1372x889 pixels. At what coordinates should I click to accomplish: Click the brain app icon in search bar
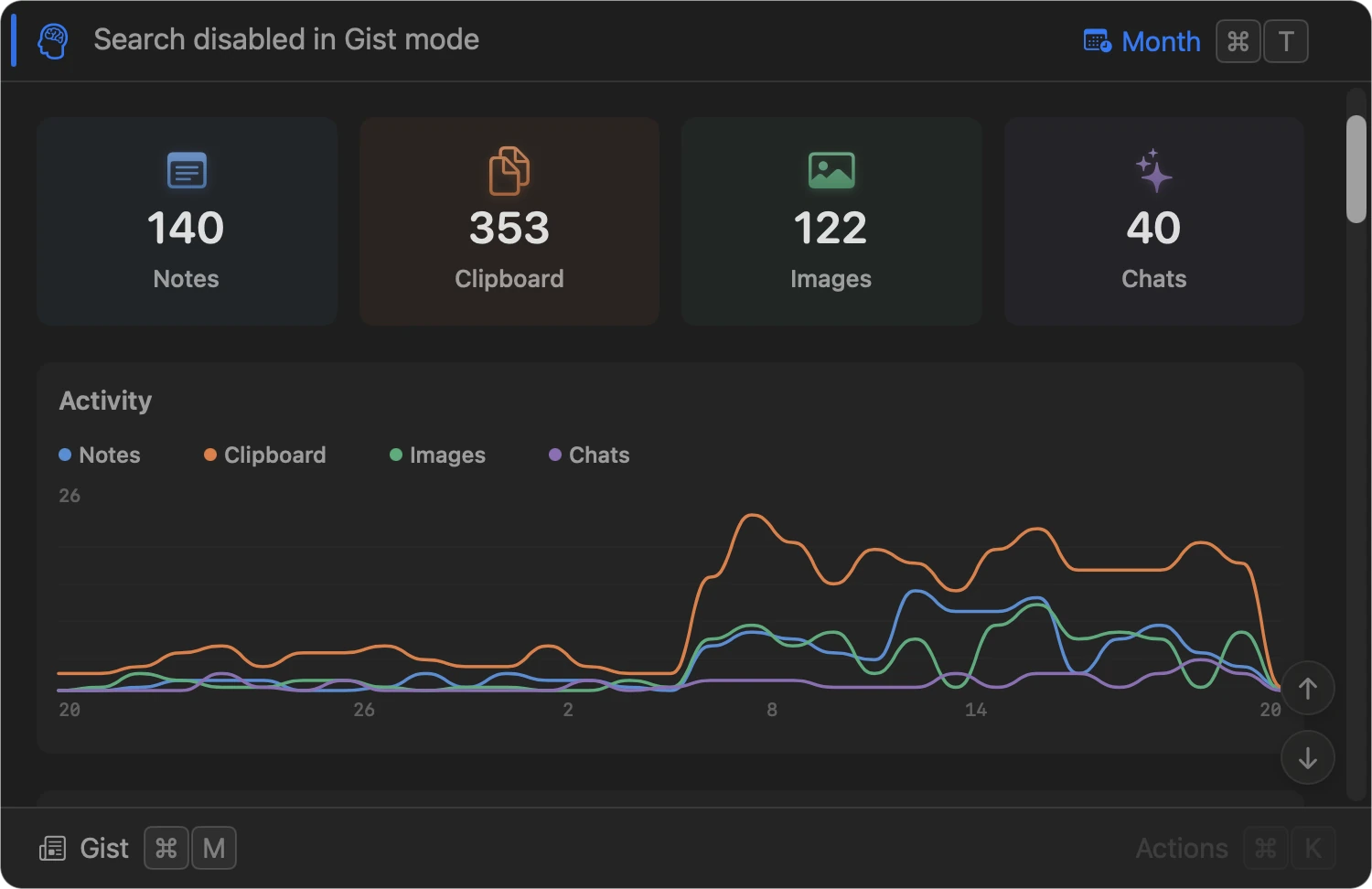point(53,41)
